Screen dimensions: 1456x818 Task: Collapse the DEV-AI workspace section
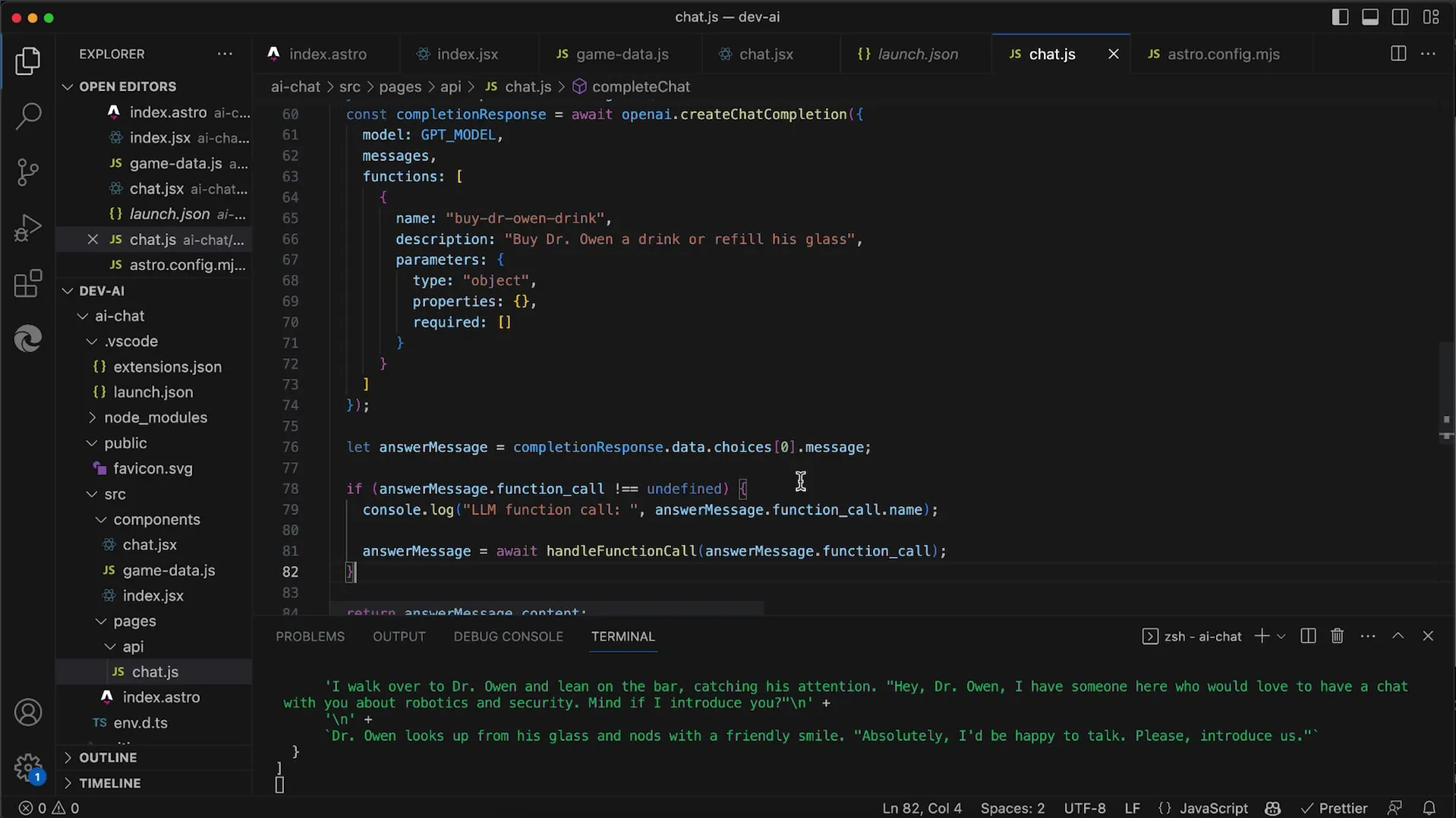[x=102, y=291]
